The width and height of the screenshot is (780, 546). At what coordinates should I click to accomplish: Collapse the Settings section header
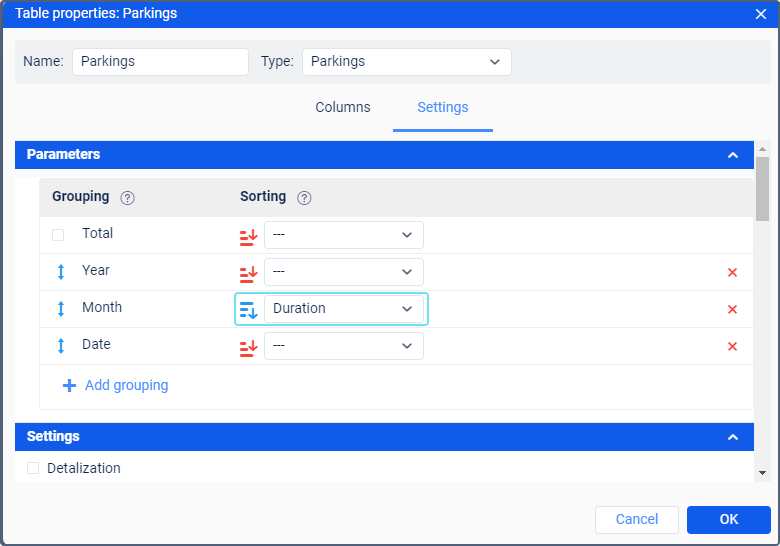pyautogui.click(x=733, y=437)
